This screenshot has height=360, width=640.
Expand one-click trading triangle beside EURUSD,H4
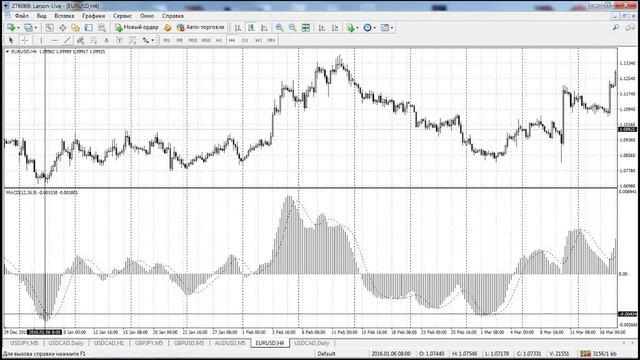coord(7,52)
